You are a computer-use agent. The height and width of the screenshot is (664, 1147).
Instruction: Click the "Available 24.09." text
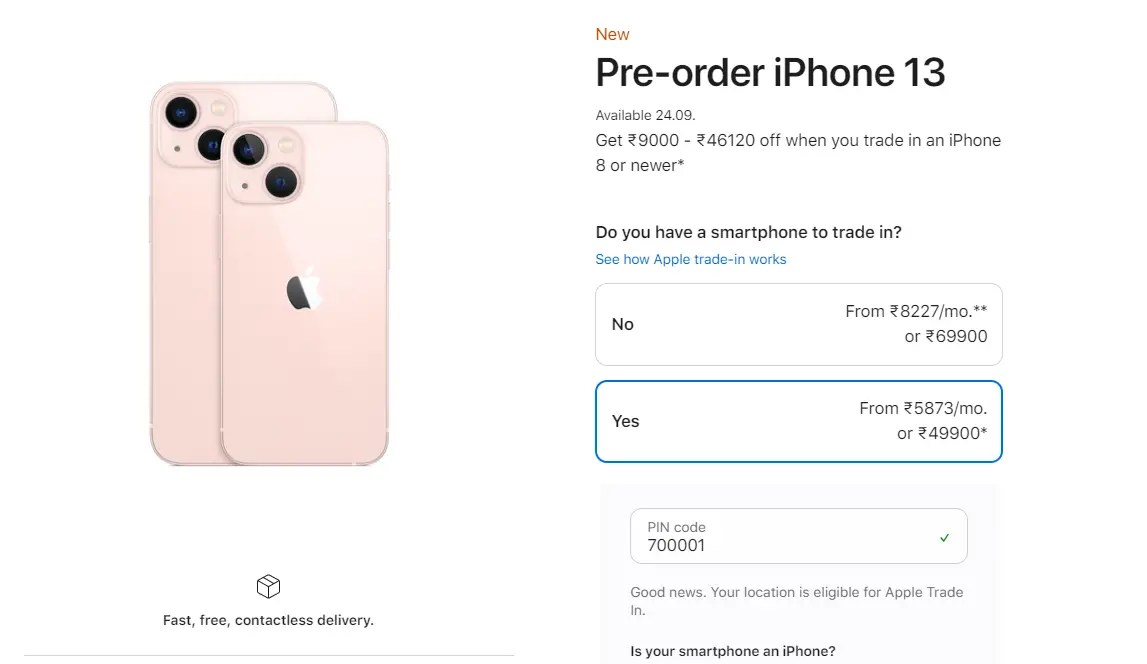pos(645,115)
